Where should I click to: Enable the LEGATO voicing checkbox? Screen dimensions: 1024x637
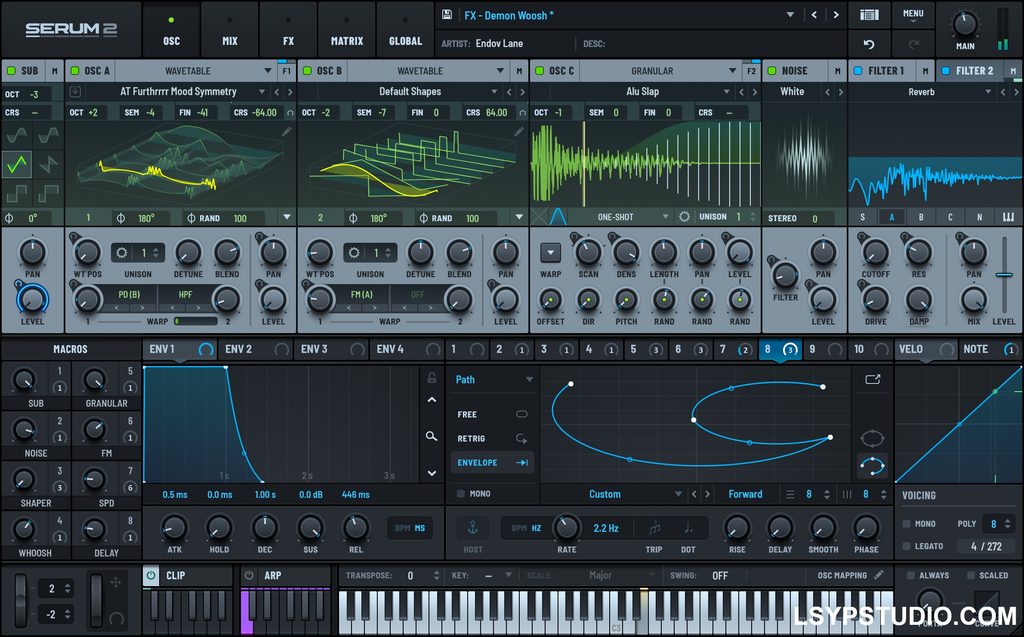point(906,546)
